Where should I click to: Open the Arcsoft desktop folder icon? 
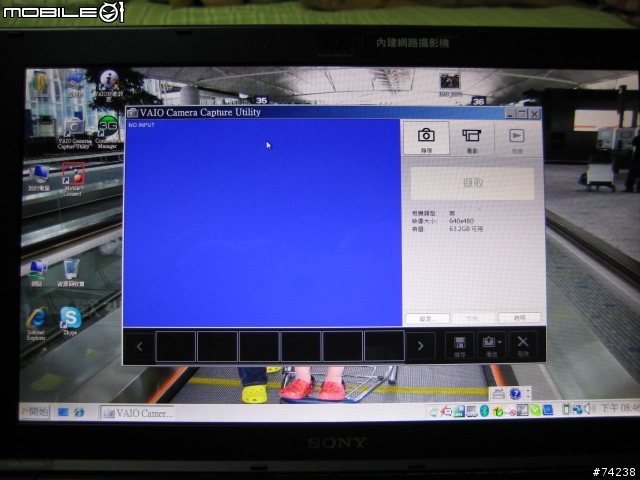pyautogui.click(x=41, y=84)
